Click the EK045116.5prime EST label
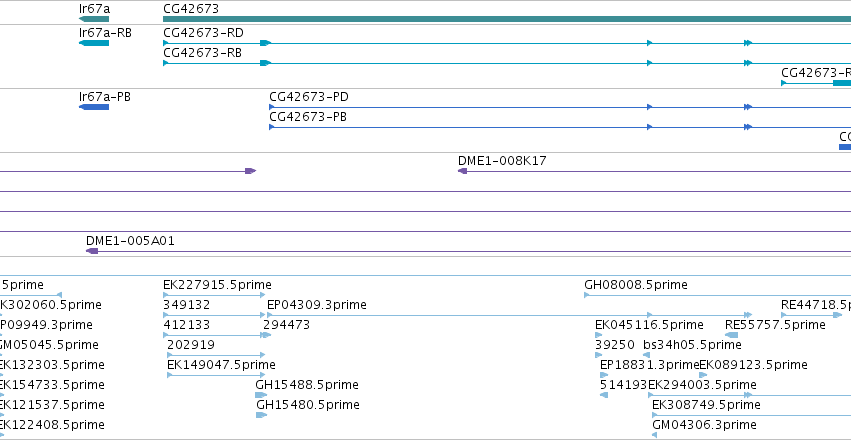Viewport: 851px width, 440px height. (x=650, y=325)
